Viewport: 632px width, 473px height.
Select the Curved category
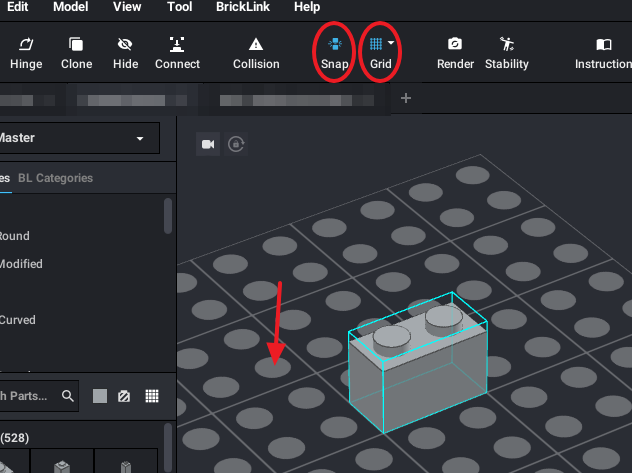pyautogui.click(x=18, y=320)
